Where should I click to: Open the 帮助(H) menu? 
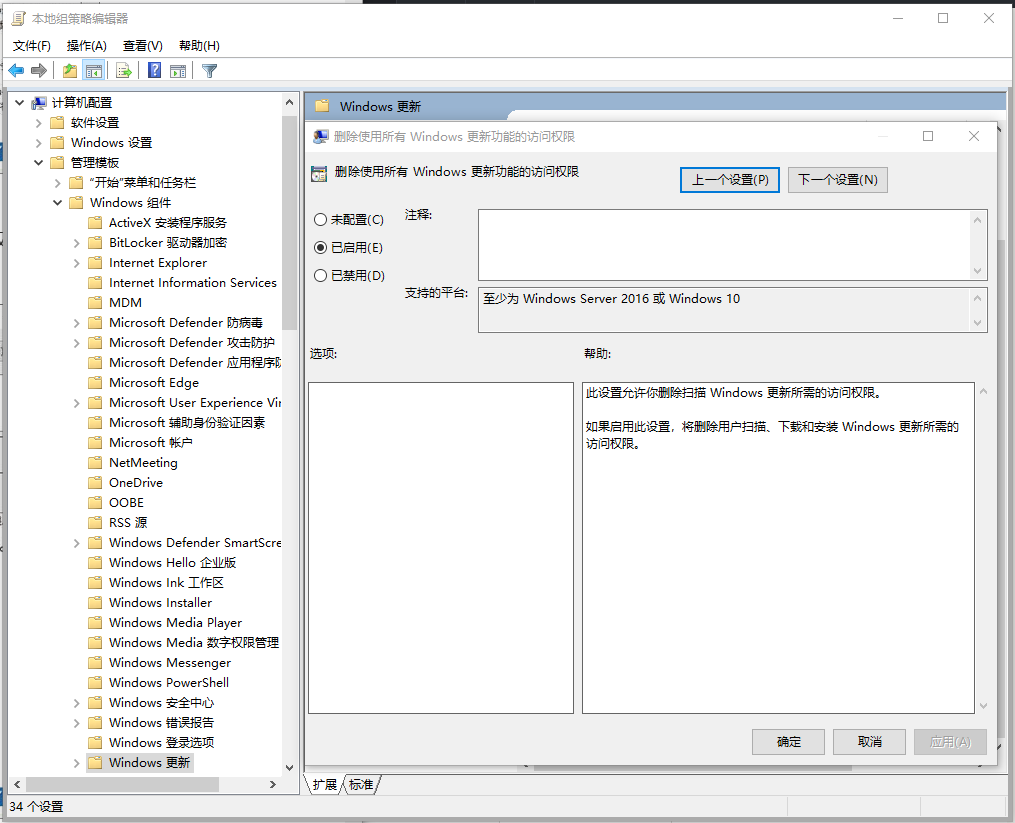(x=199, y=45)
